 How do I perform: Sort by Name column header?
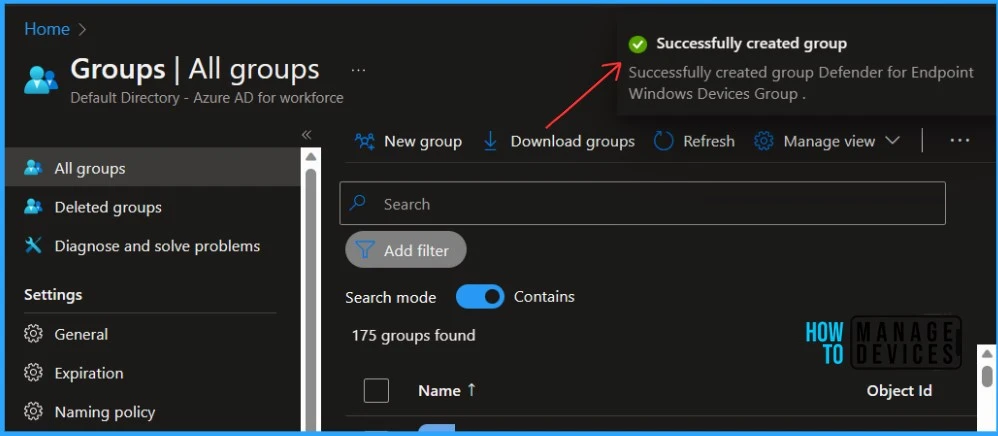439,391
